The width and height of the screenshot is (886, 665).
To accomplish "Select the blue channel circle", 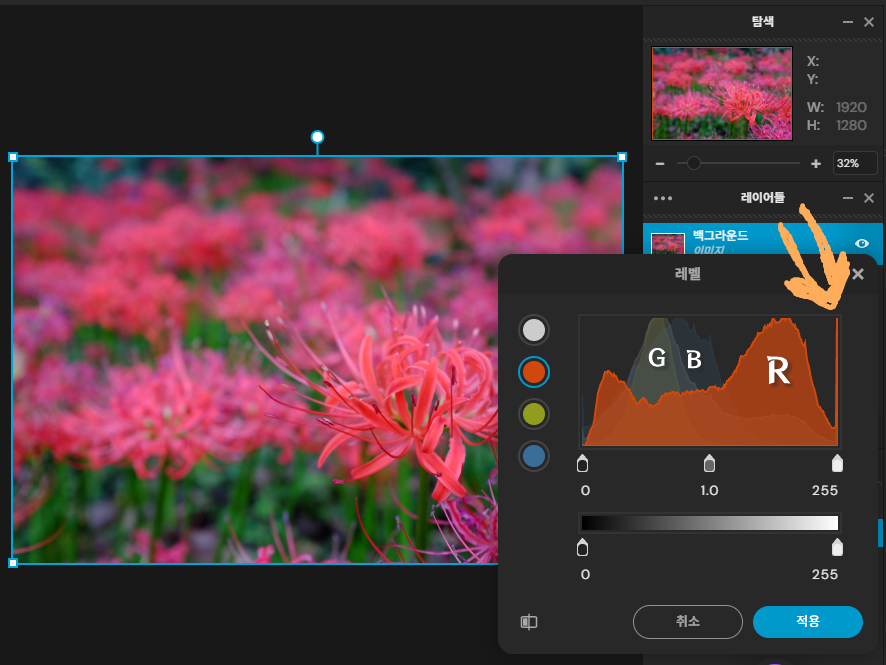I will coord(533,456).
